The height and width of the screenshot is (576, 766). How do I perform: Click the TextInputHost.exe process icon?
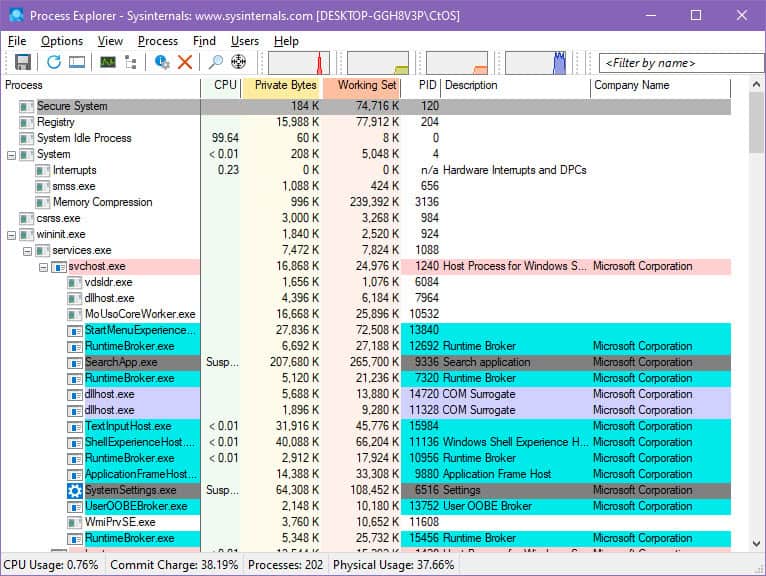click(x=74, y=427)
